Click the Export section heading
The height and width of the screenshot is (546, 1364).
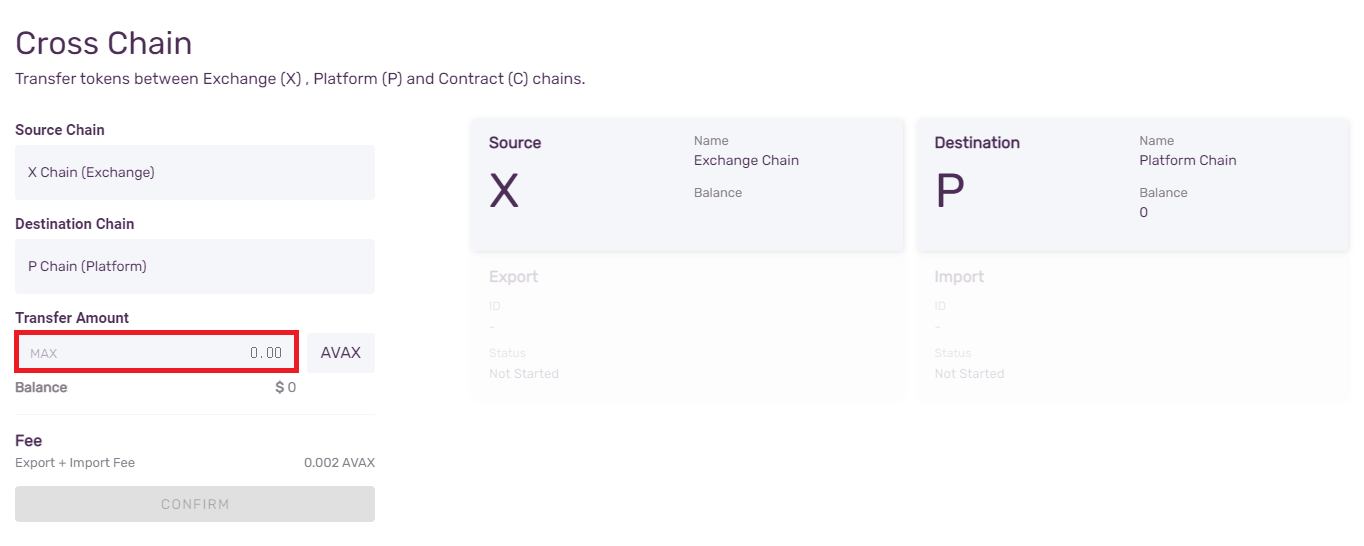(x=513, y=277)
